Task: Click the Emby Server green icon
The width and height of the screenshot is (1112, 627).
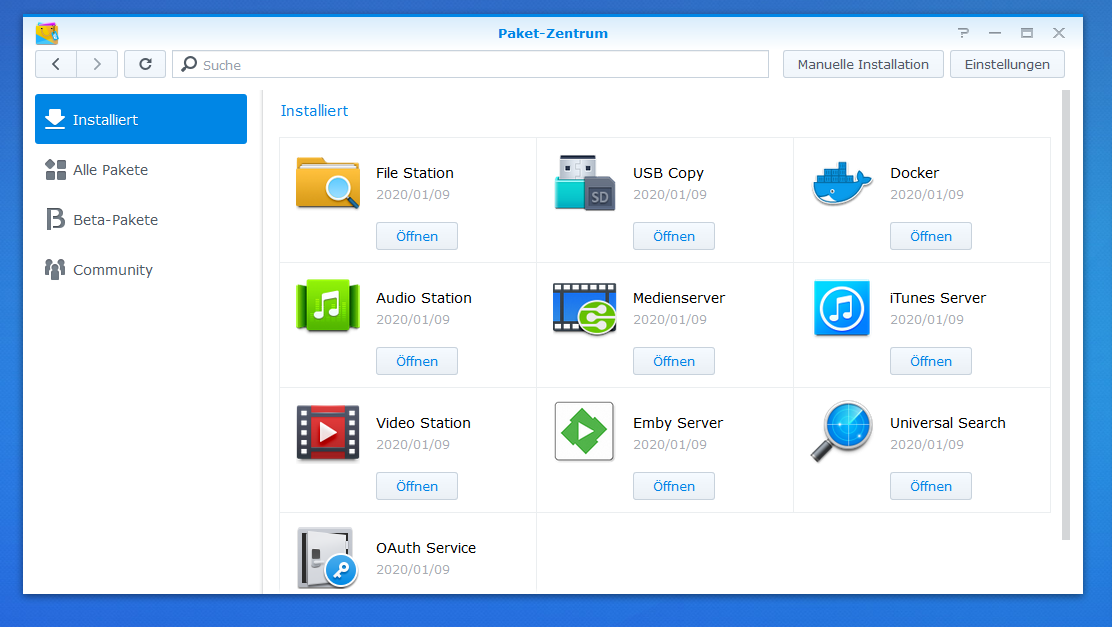Action: point(584,431)
